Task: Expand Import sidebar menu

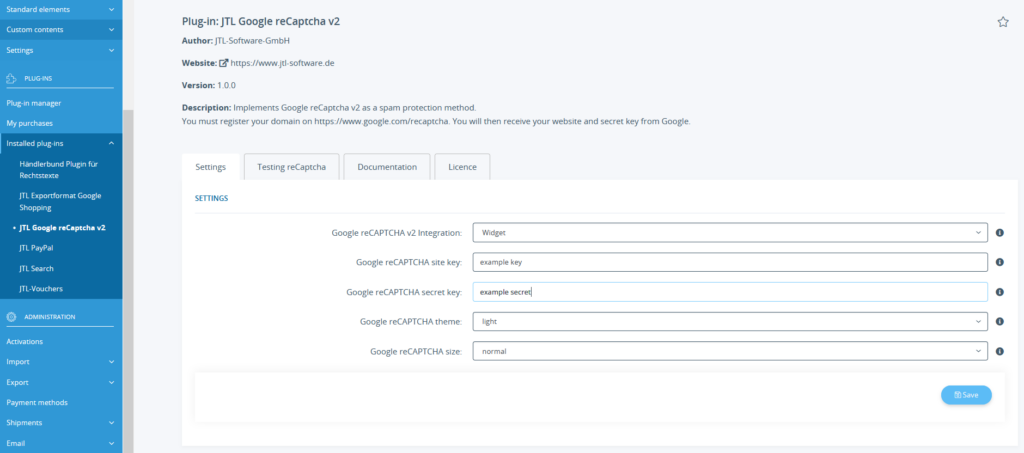Action: [61, 362]
